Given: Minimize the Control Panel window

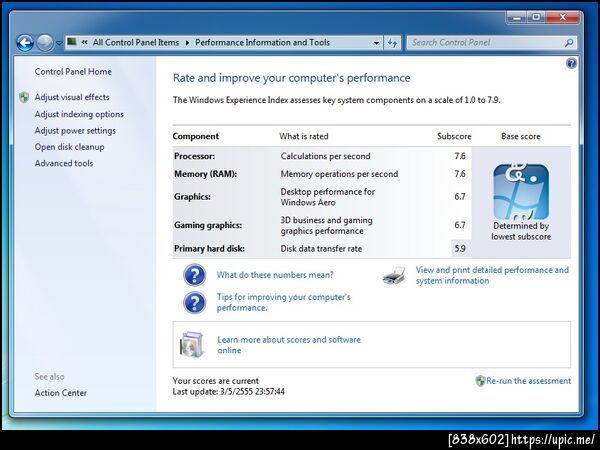Looking at the screenshot, I should tap(517, 17).
